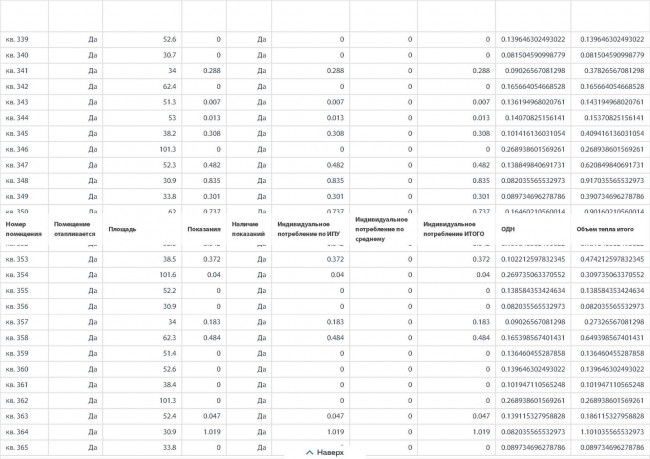Click 'Индивидуальное потребление по среднему' header
The width and height of the screenshot is (650, 459).
tap(381, 229)
